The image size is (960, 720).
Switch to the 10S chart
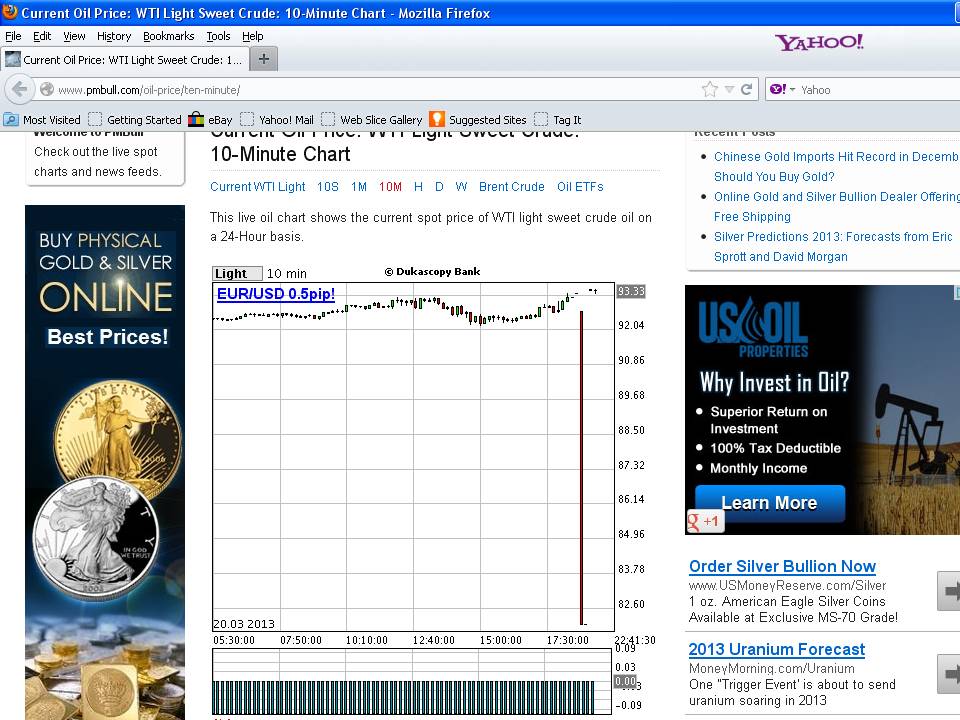point(328,186)
